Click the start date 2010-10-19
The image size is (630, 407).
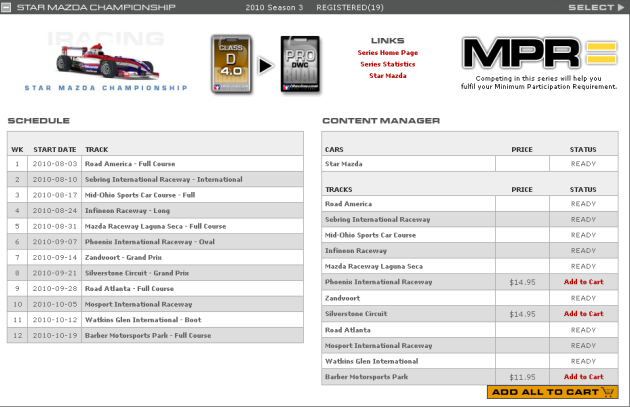[55, 335]
